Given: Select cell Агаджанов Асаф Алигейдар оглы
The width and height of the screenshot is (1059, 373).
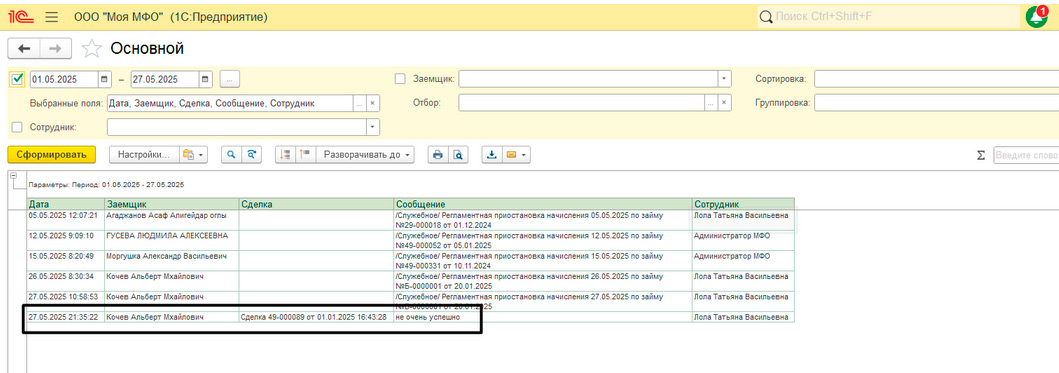Looking at the screenshot, I should [172, 220].
